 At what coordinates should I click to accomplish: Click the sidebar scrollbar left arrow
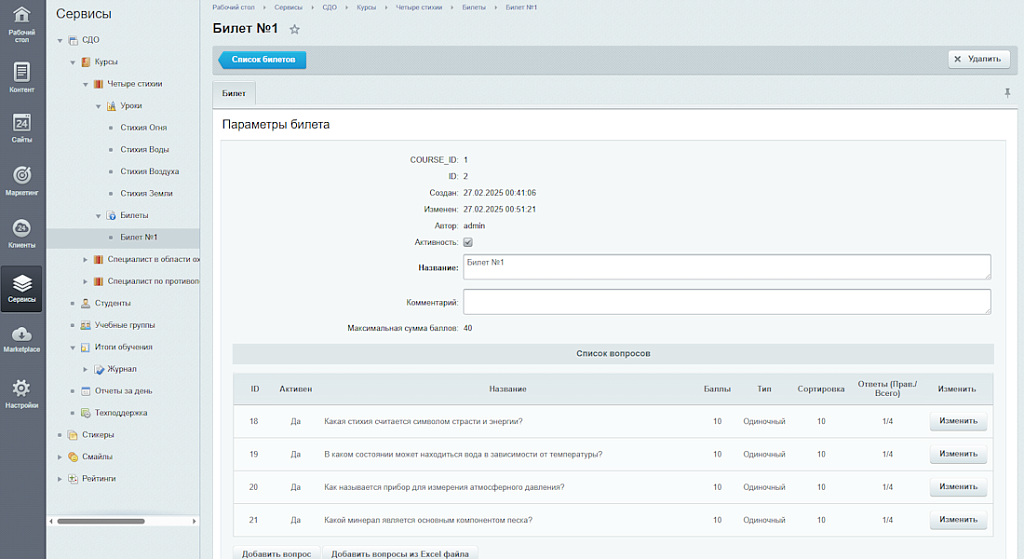(x=51, y=521)
